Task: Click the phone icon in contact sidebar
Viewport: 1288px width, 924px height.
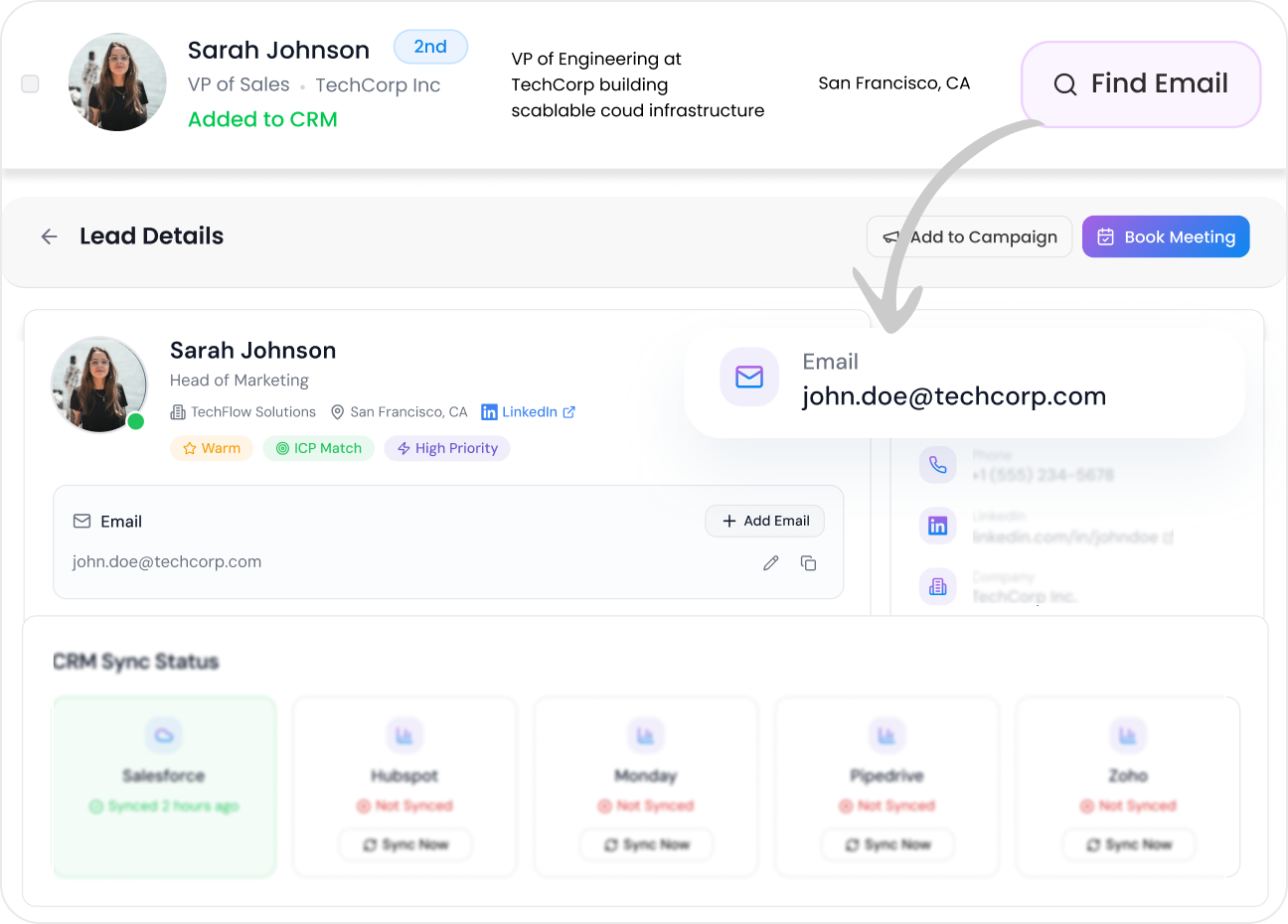Action: pos(938,464)
